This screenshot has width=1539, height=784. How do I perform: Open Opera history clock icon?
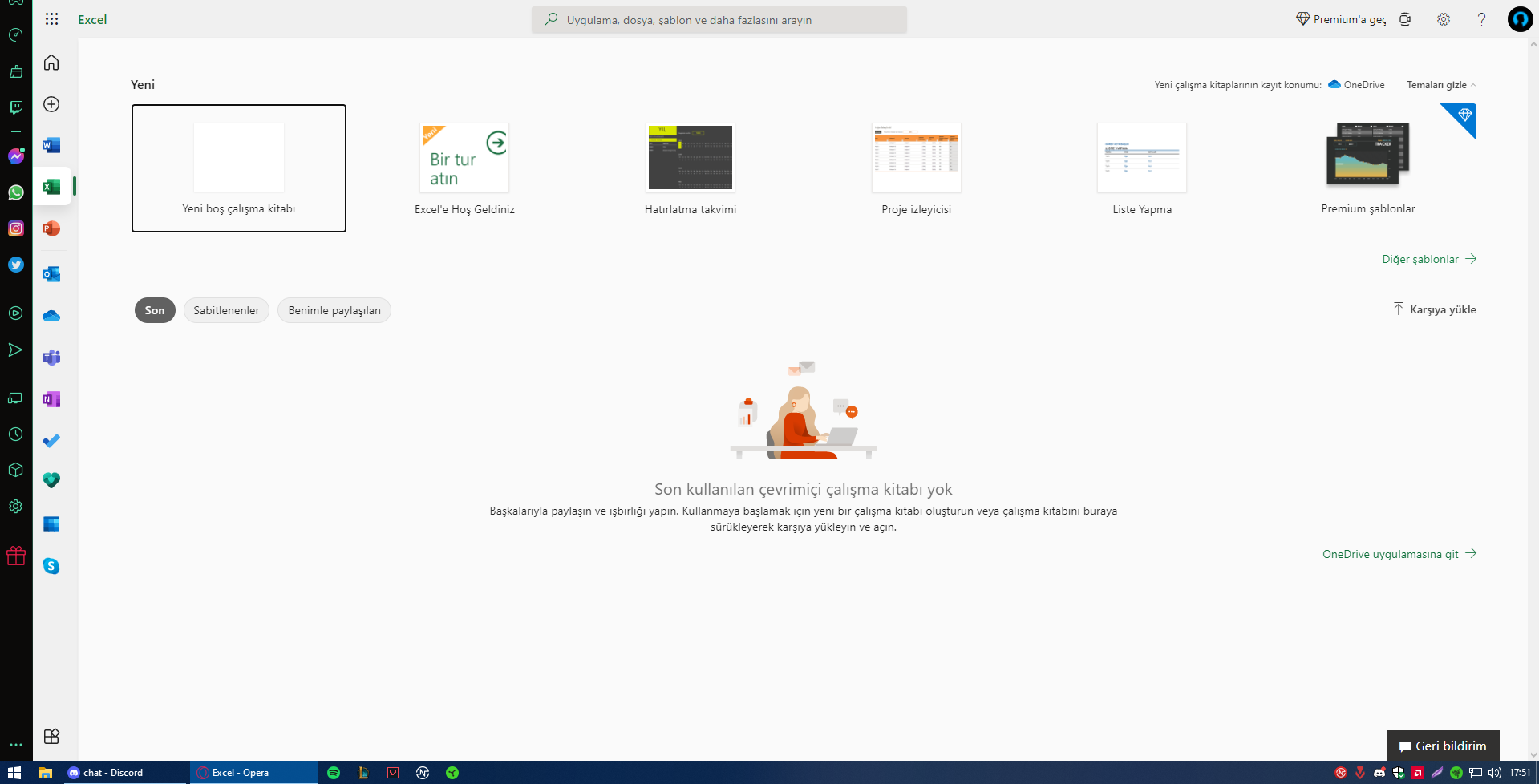click(16, 434)
